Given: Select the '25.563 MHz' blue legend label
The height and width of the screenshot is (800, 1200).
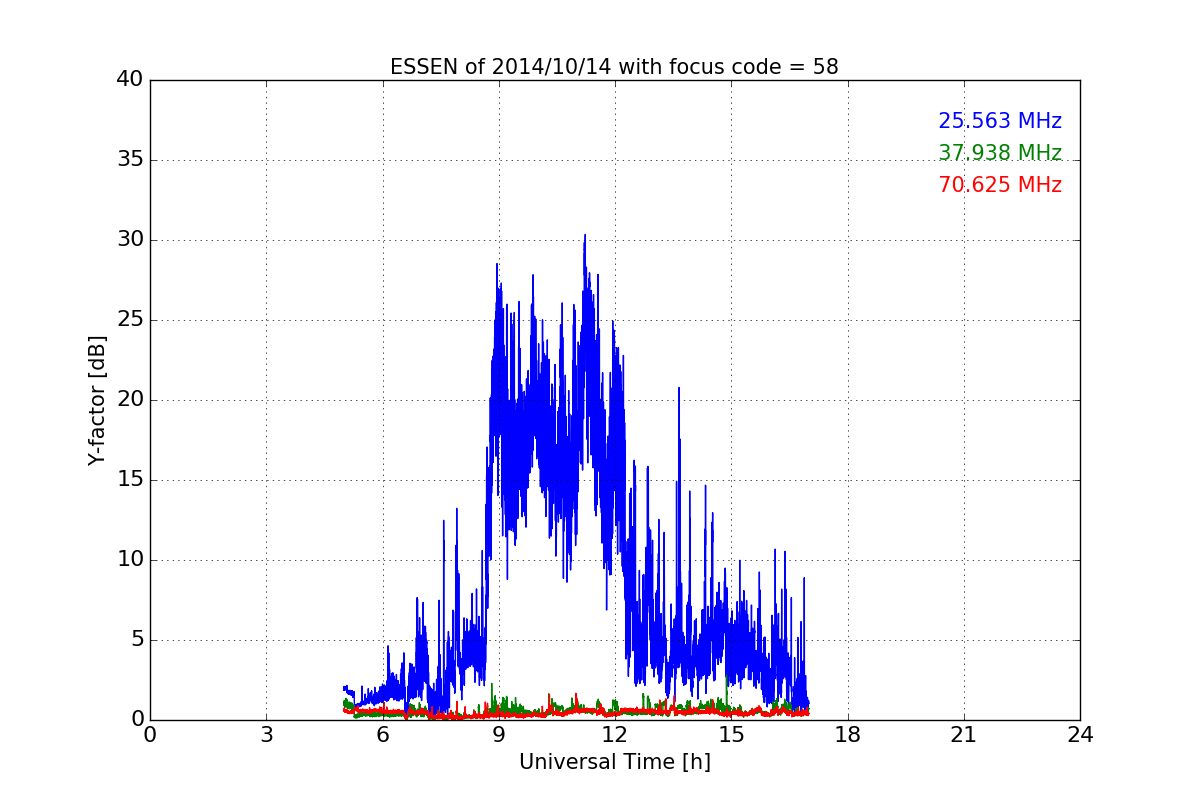Looking at the screenshot, I should (x=1000, y=121).
